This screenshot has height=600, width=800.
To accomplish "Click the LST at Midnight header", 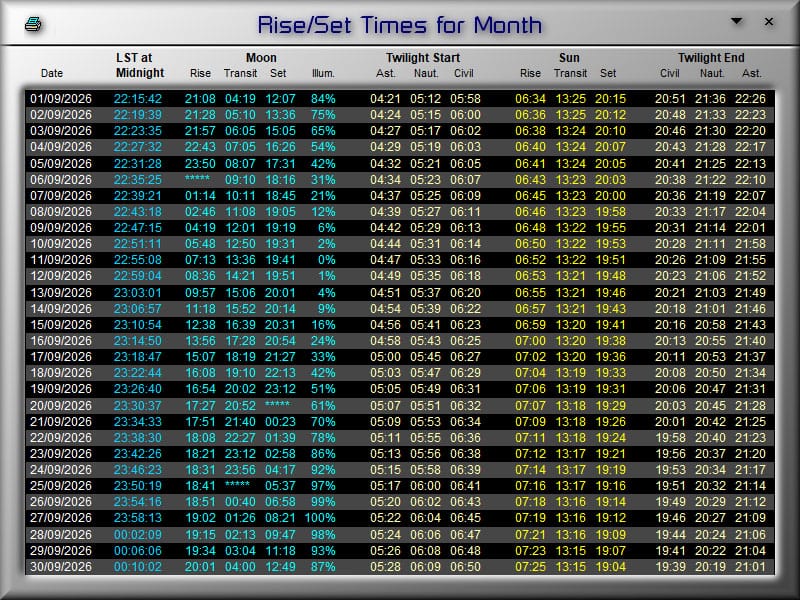I will pos(140,65).
